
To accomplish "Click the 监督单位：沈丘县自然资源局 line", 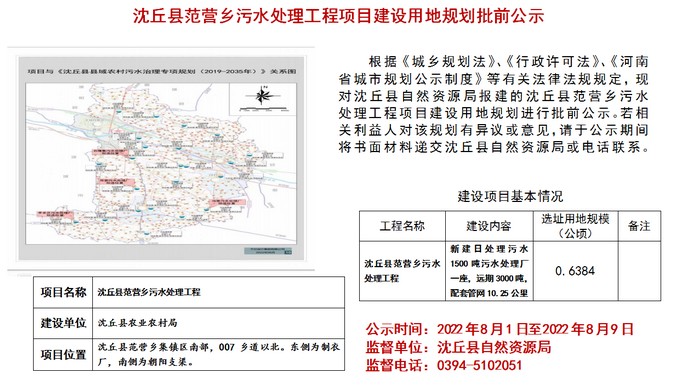I will click(458, 347).
